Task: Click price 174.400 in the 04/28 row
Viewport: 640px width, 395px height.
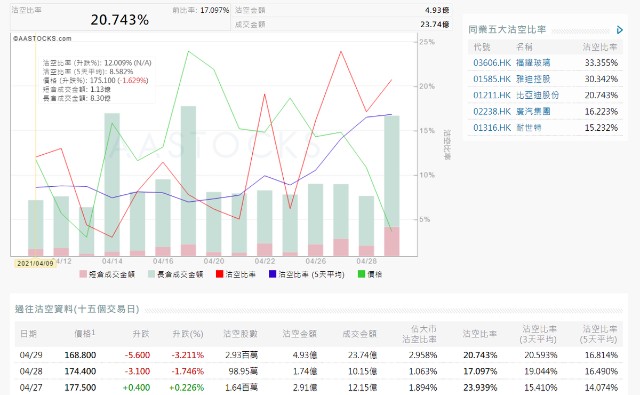Action: coord(80,372)
